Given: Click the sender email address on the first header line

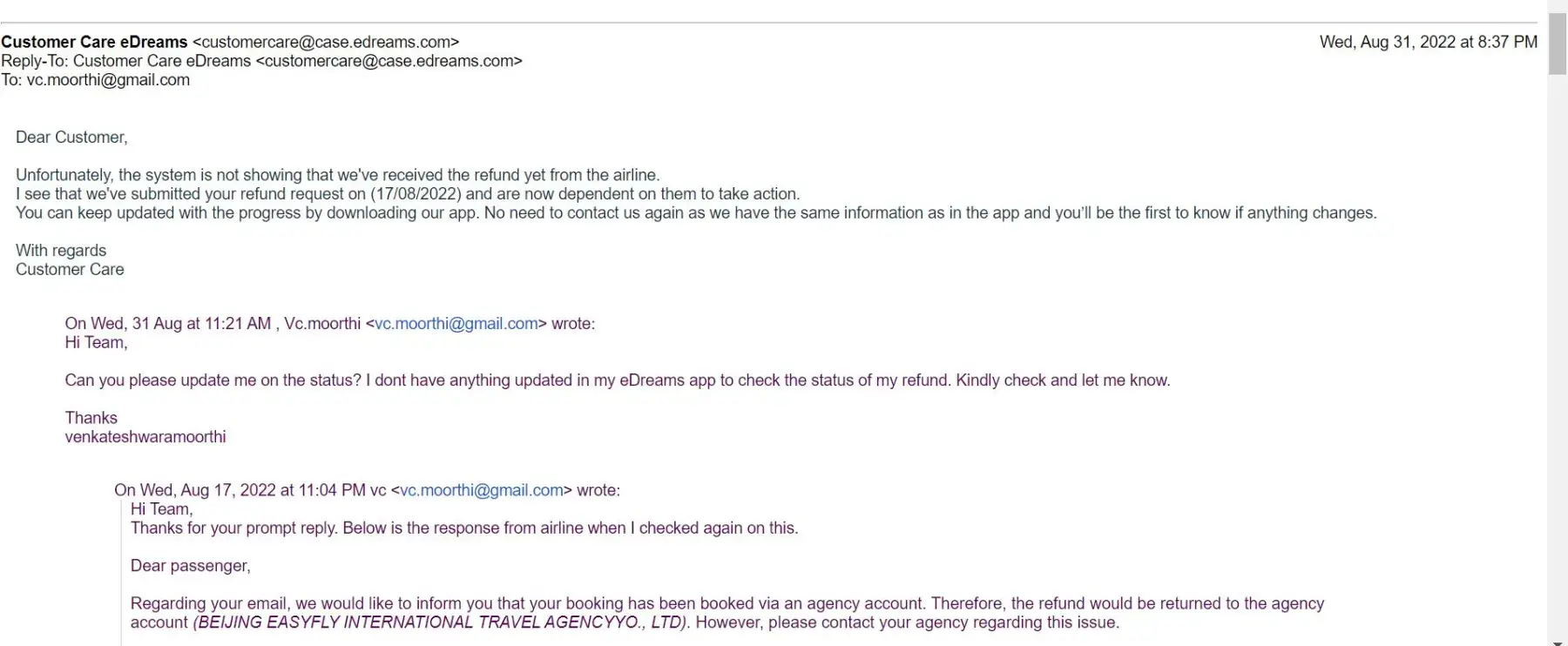Looking at the screenshot, I should click(x=326, y=42).
